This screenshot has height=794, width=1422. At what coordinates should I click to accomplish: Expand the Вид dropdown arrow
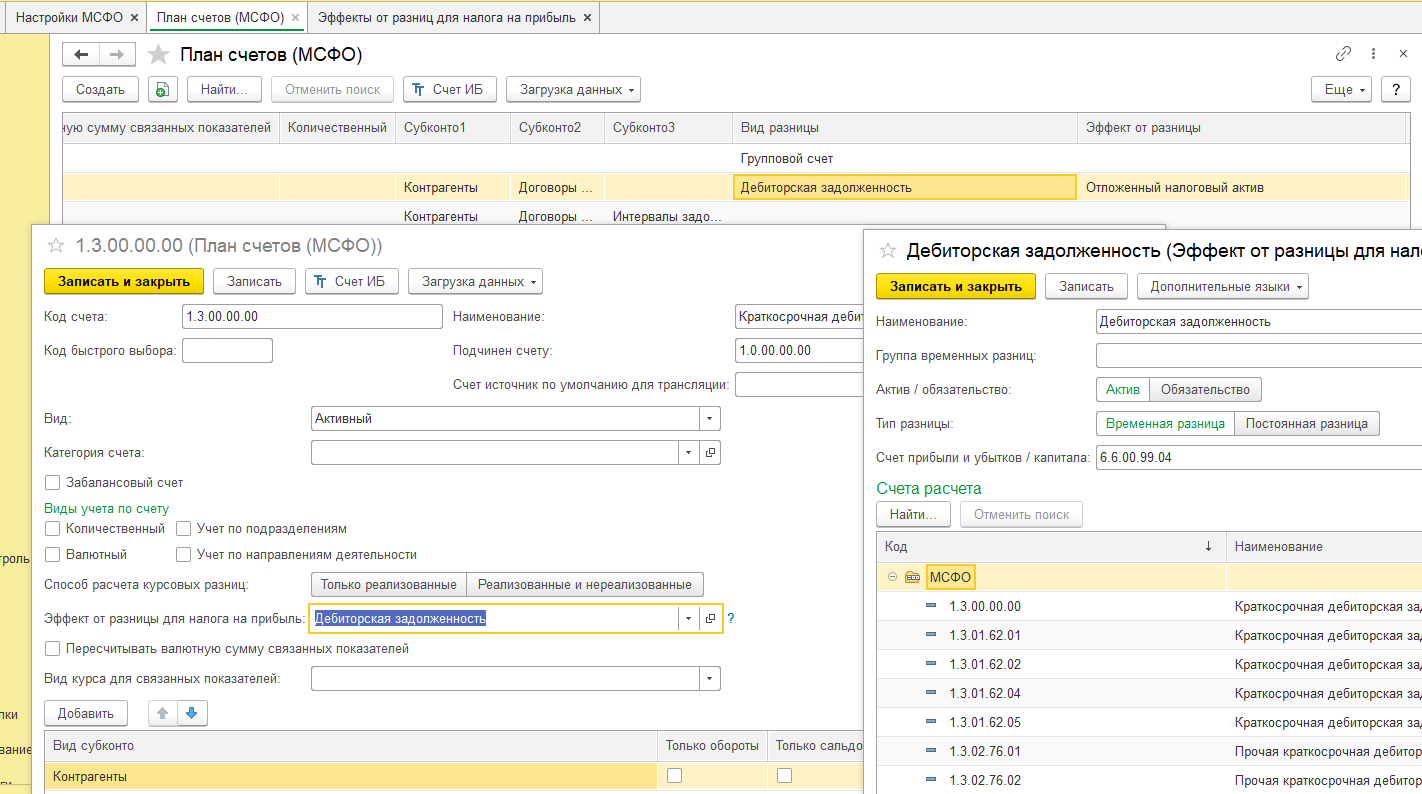709,419
